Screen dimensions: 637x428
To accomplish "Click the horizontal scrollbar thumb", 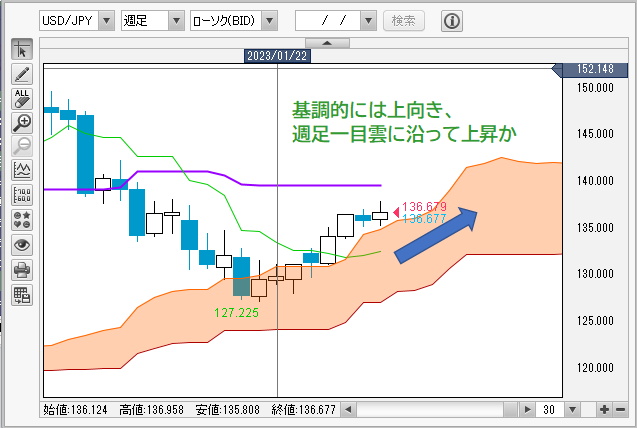I will [x=510, y=409].
